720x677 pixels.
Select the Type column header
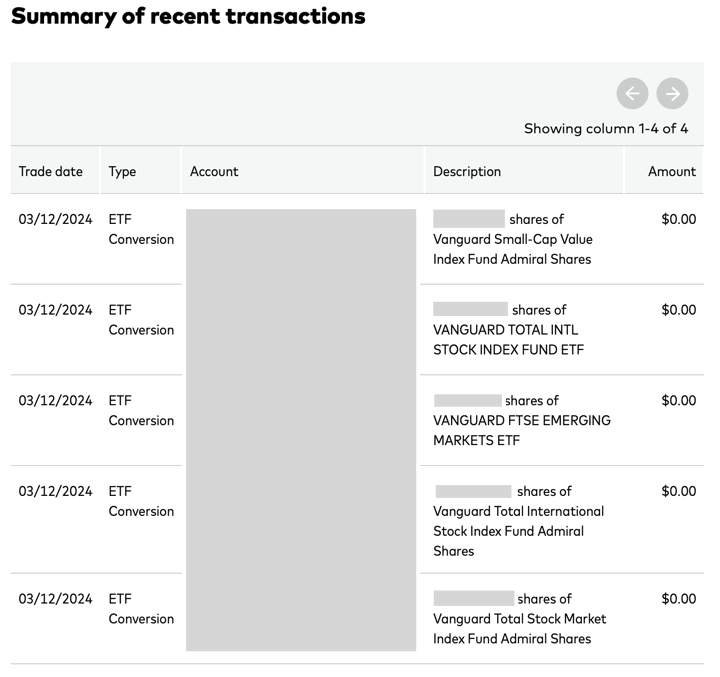pos(122,171)
